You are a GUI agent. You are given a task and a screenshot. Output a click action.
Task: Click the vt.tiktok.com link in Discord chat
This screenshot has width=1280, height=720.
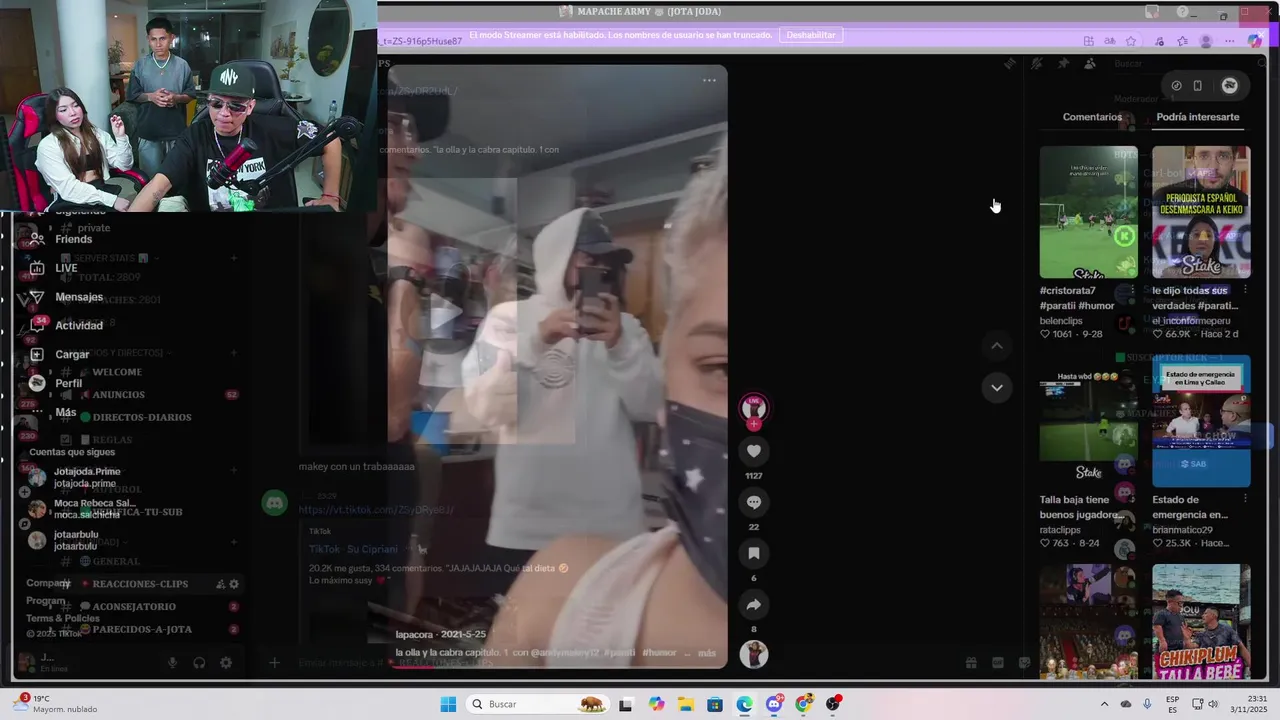[x=376, y=510]
